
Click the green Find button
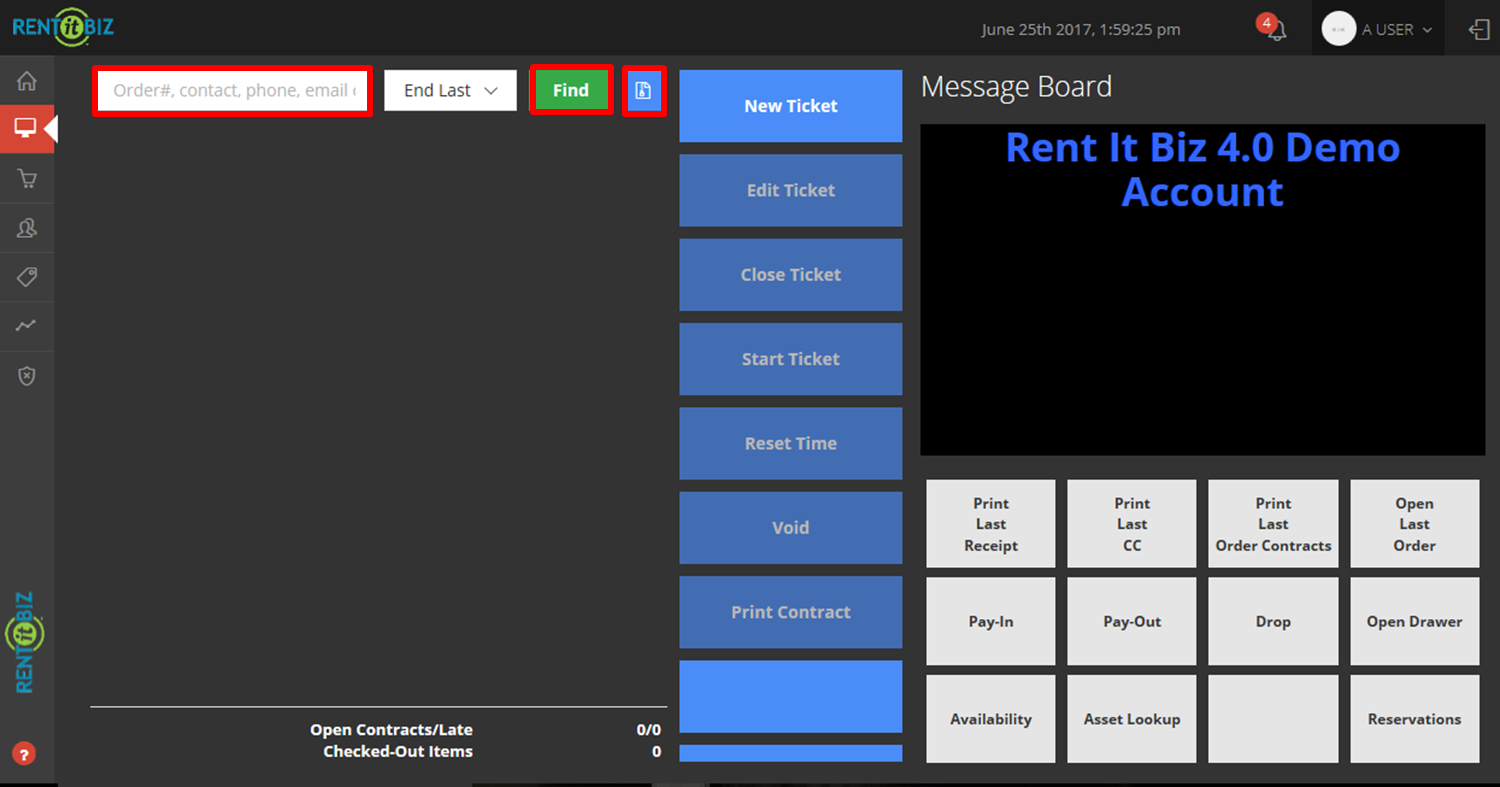tap(571, 90)
